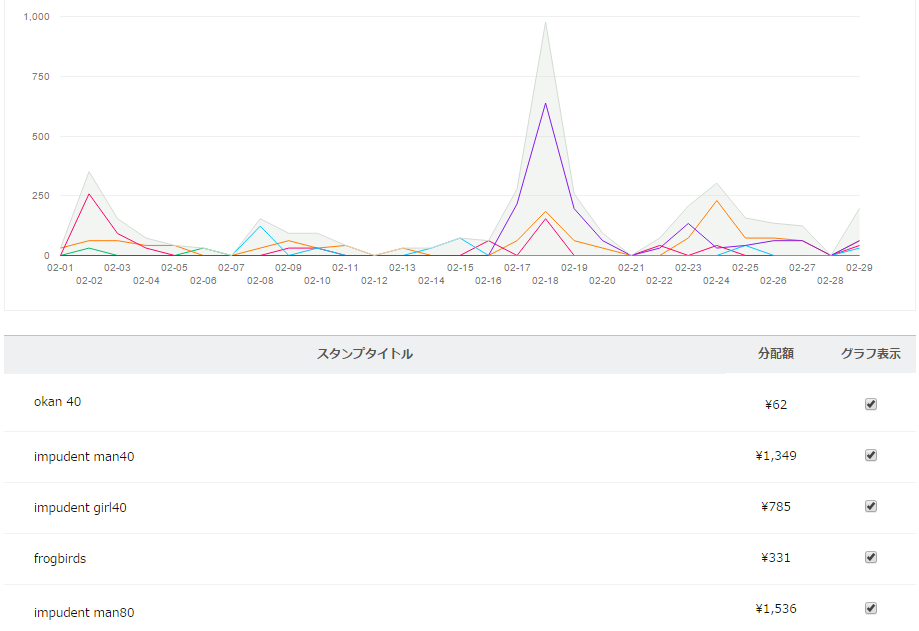Click the okan 40 stamp title
The image size is (919, 631).
tap(57, 402)
